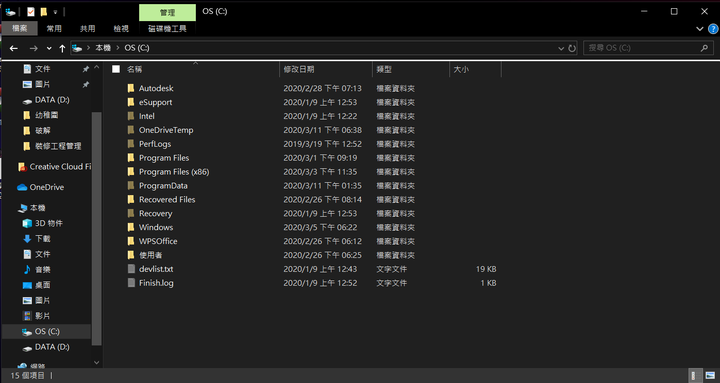The height and width of the screenshot is (383, 720).
Task: Open Creative Cloud Files in sidebar
Action: (54, 167)
